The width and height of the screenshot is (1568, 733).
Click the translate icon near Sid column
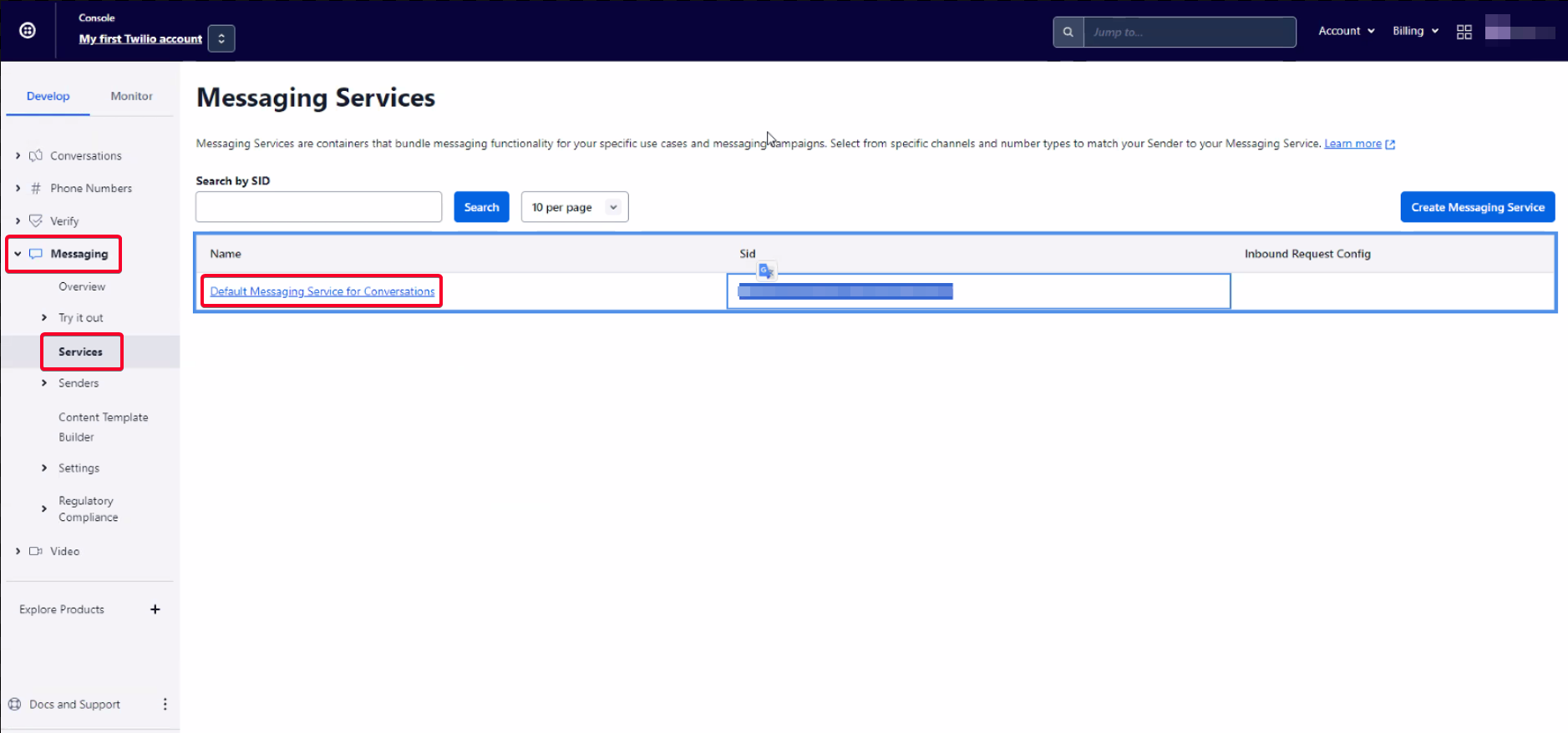[766, 270]
